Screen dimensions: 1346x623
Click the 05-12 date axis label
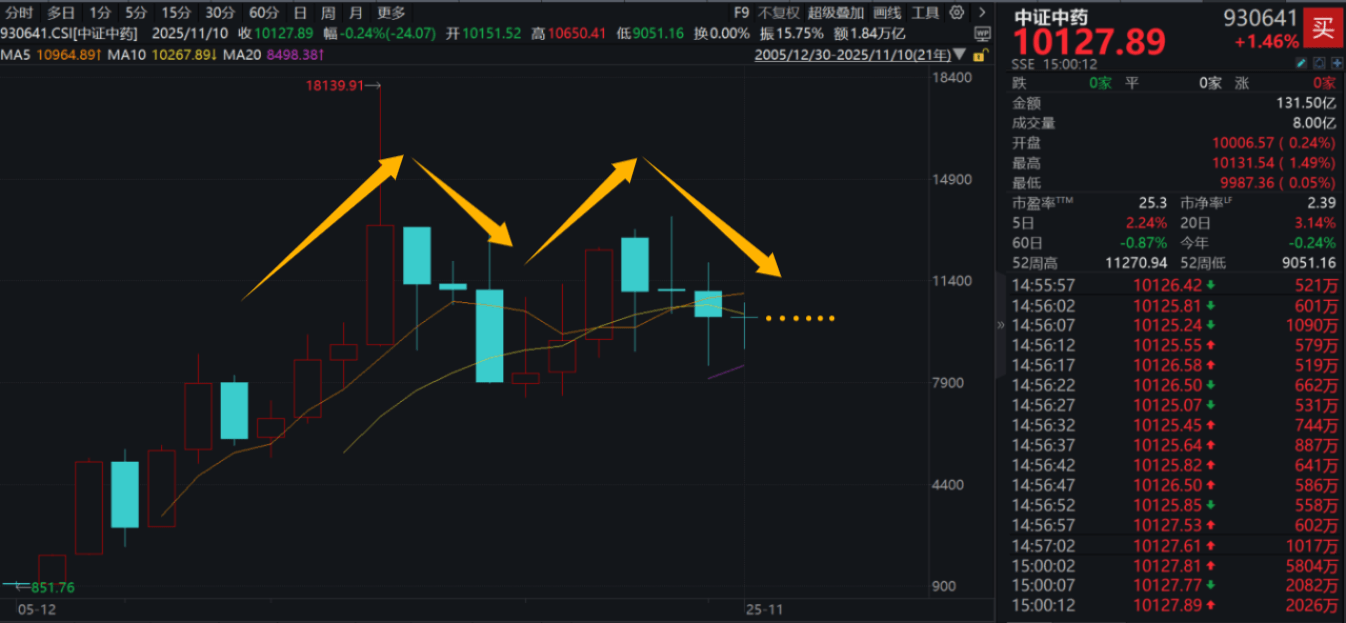36,607
